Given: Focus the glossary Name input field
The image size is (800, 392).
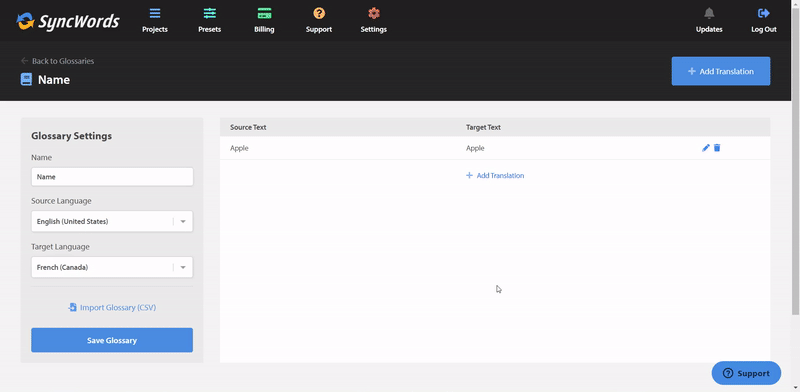Looking at the screenshot, I should (x=112, y=177).
